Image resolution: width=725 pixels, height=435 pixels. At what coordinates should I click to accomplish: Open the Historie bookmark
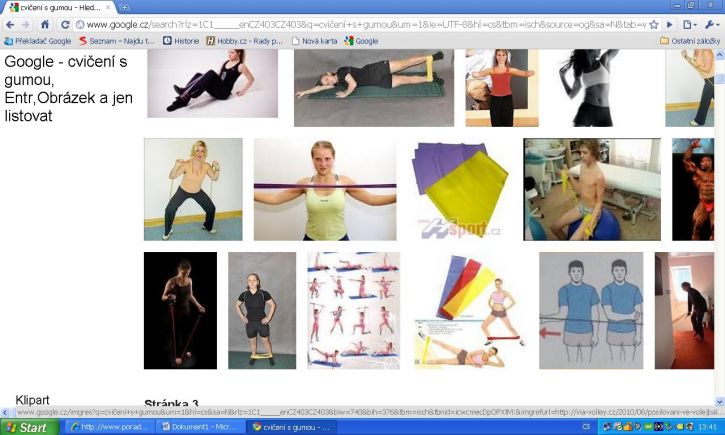[181, 41]
